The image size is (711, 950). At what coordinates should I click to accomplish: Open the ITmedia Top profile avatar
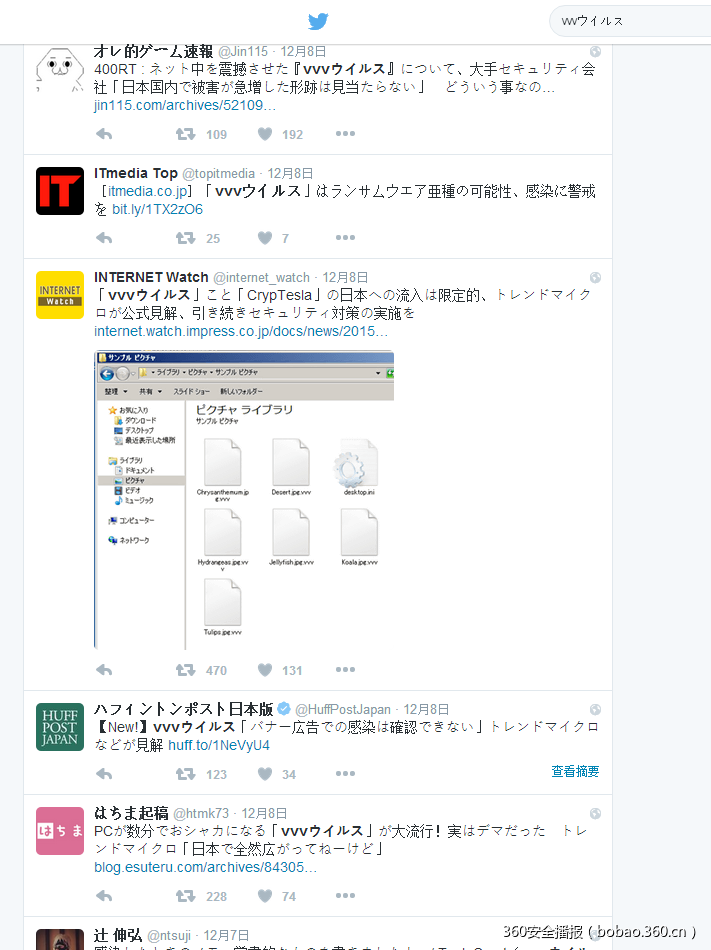click(59, 191)
